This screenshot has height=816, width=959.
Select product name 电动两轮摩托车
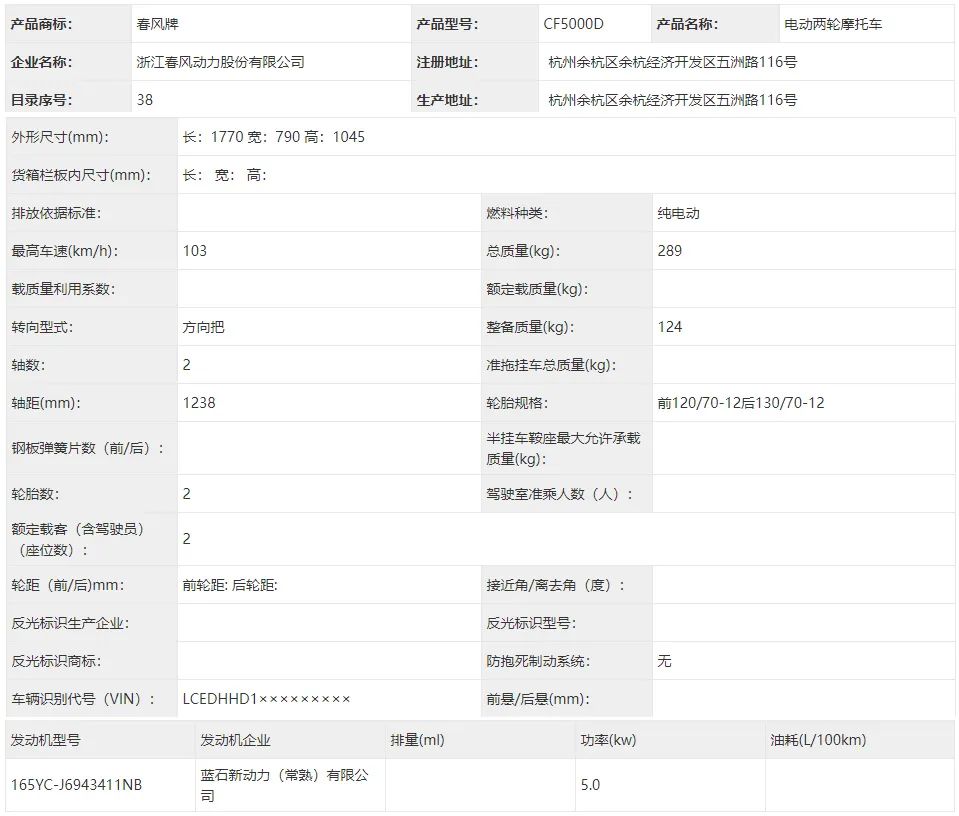coord(833,24)
